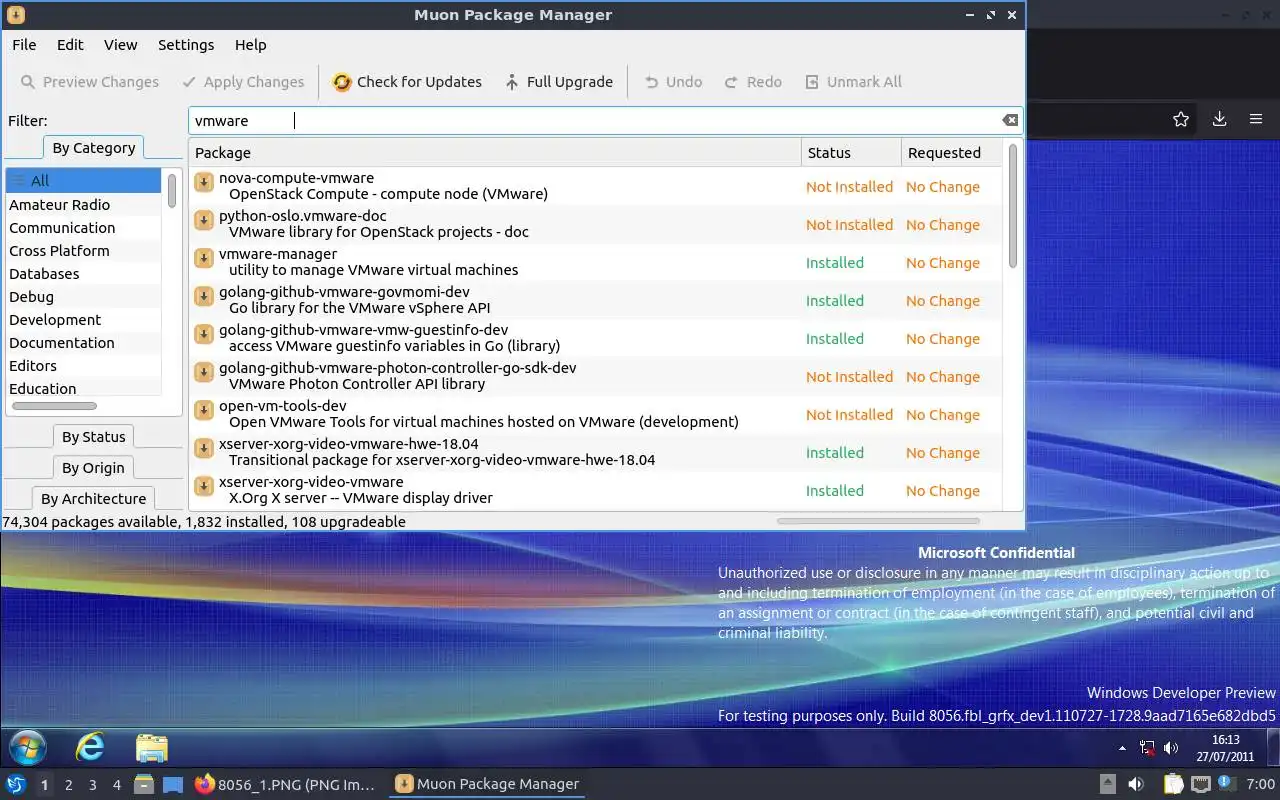Switch to workspace 2 in the panel
This screenshot has width=1280, height=800.
click(68, 785)
